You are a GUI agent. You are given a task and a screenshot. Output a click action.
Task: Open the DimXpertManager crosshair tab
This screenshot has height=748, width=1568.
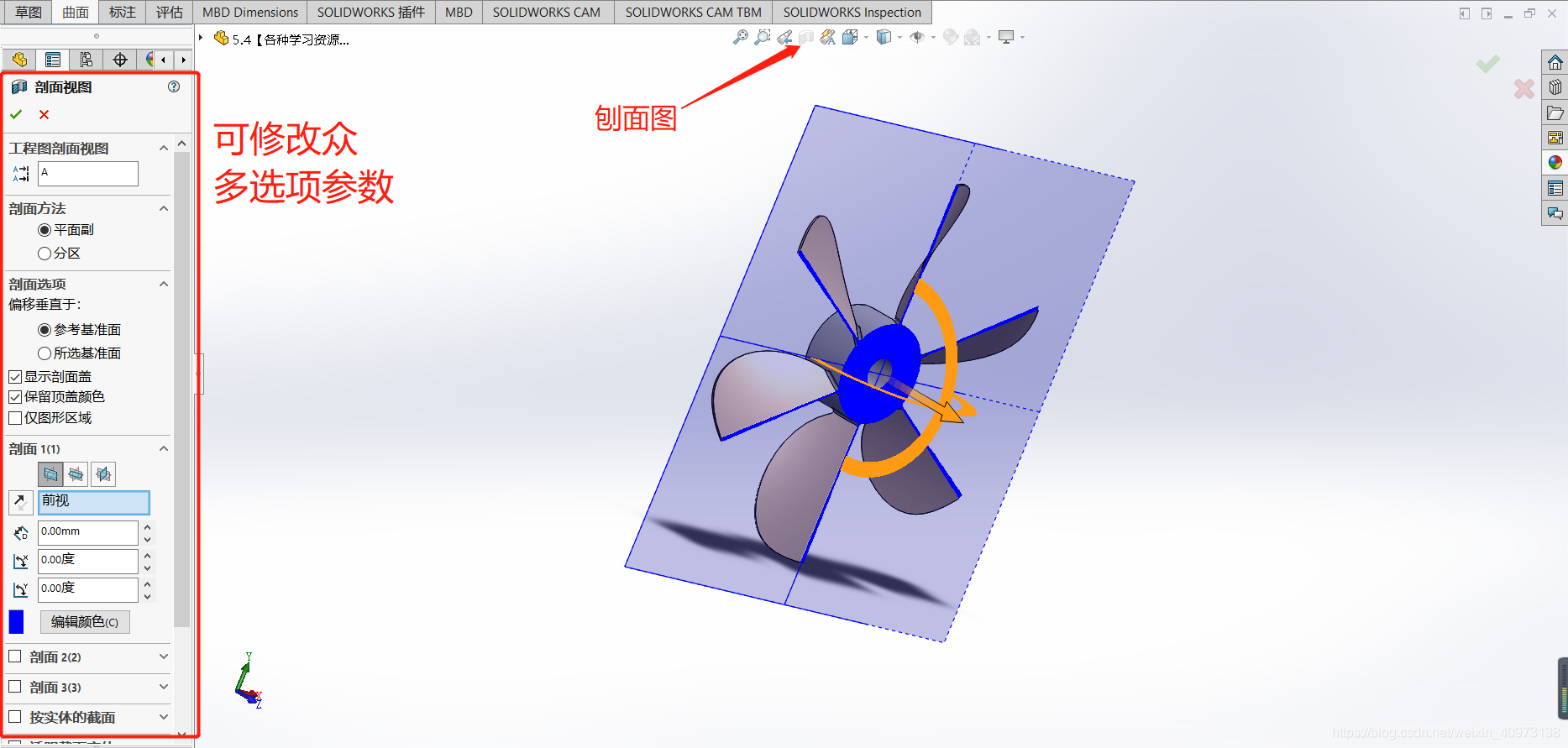click(x=120, y=60)
